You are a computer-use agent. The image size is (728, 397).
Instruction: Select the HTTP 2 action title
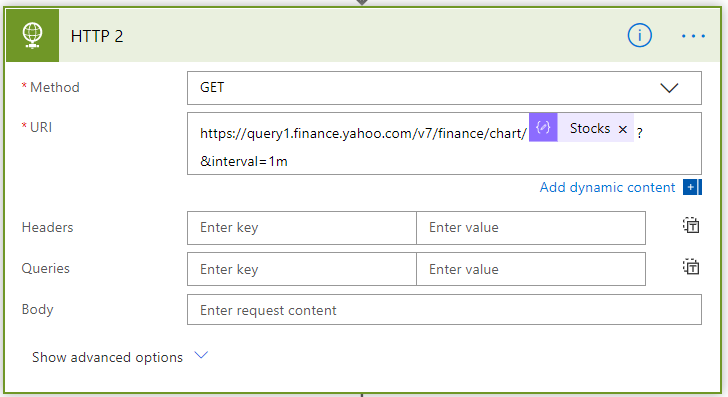(97, 36)
